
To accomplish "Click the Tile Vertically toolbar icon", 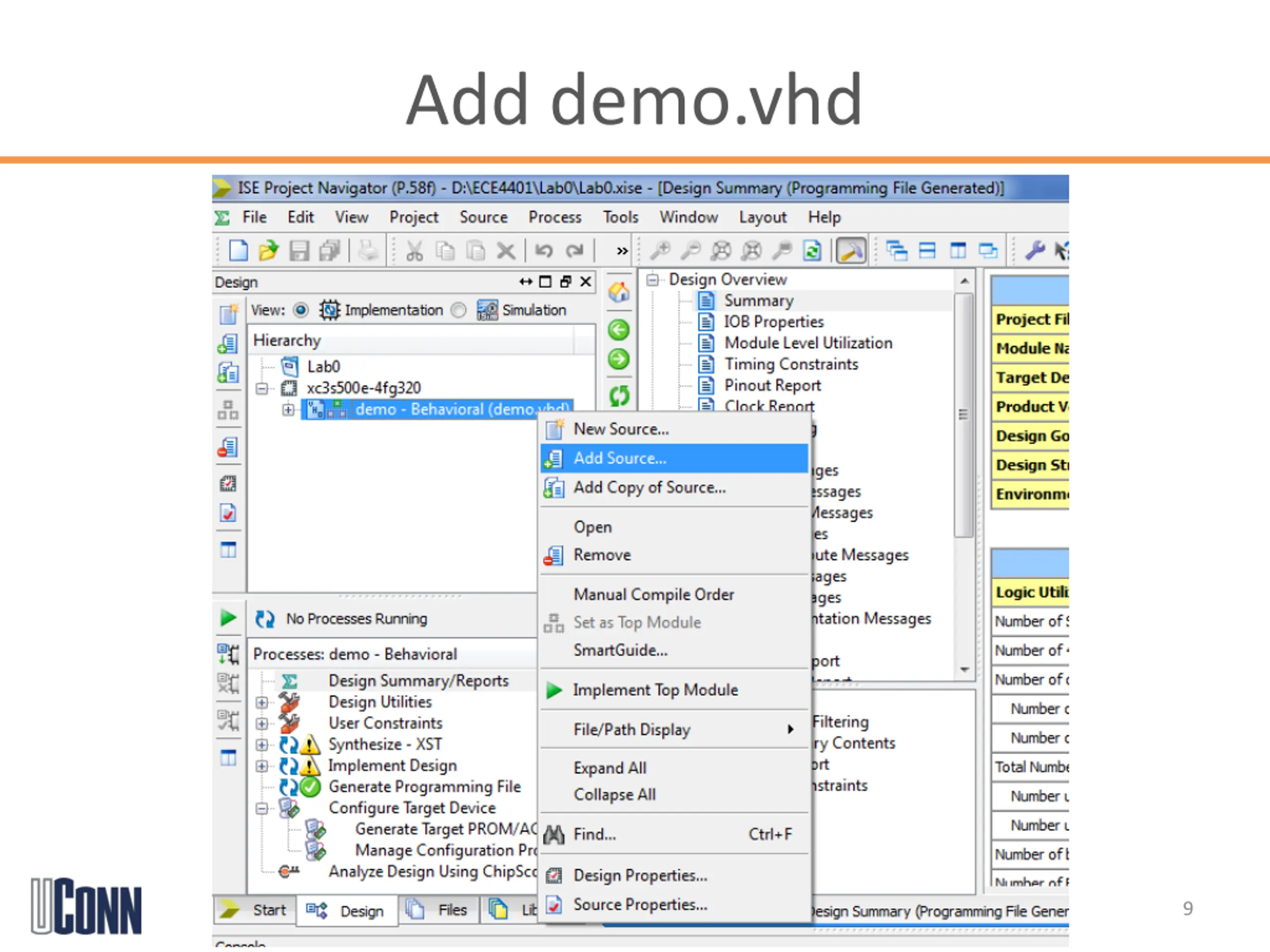I will (957, 251).
